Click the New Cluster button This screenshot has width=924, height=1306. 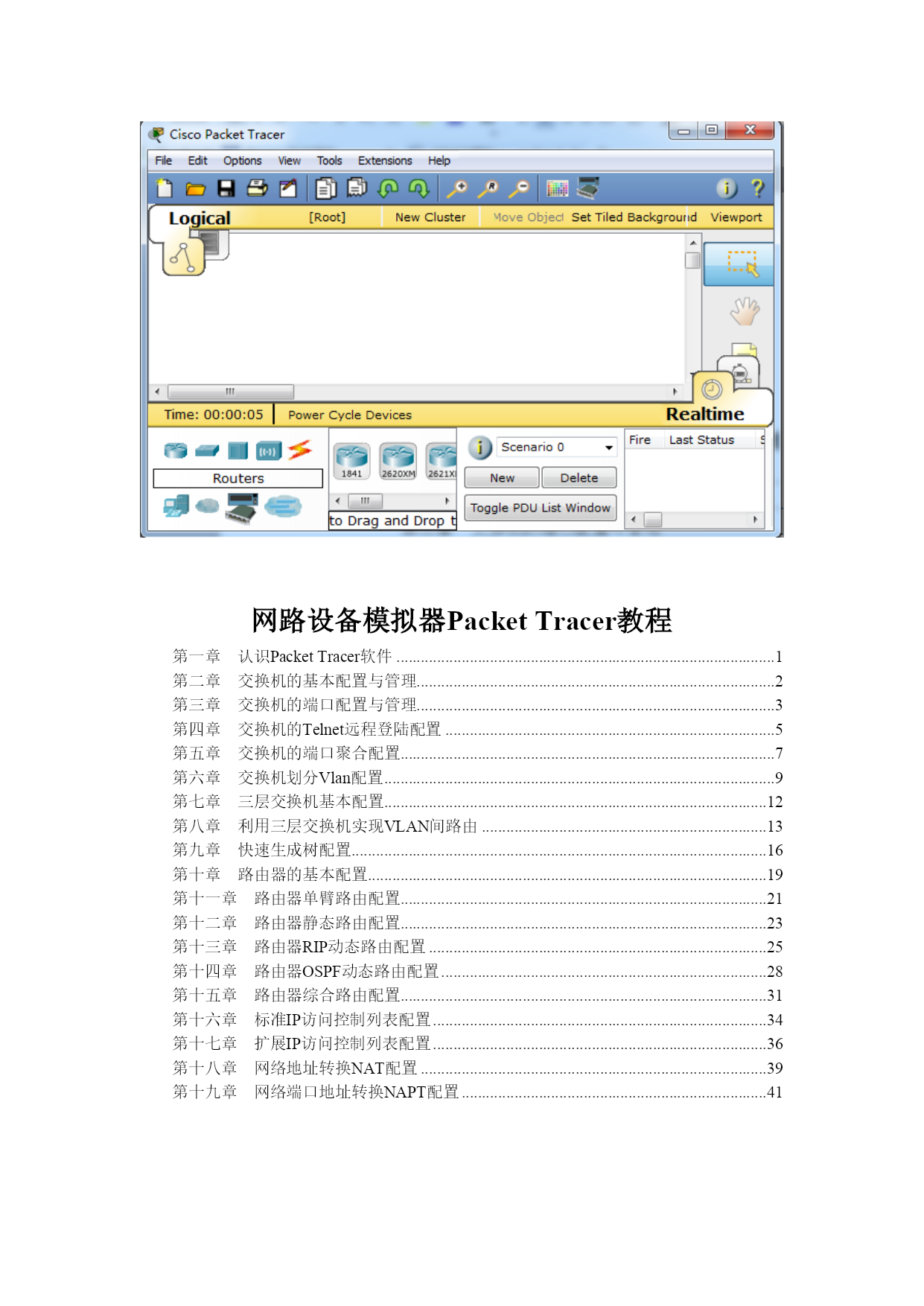(430, 217)
